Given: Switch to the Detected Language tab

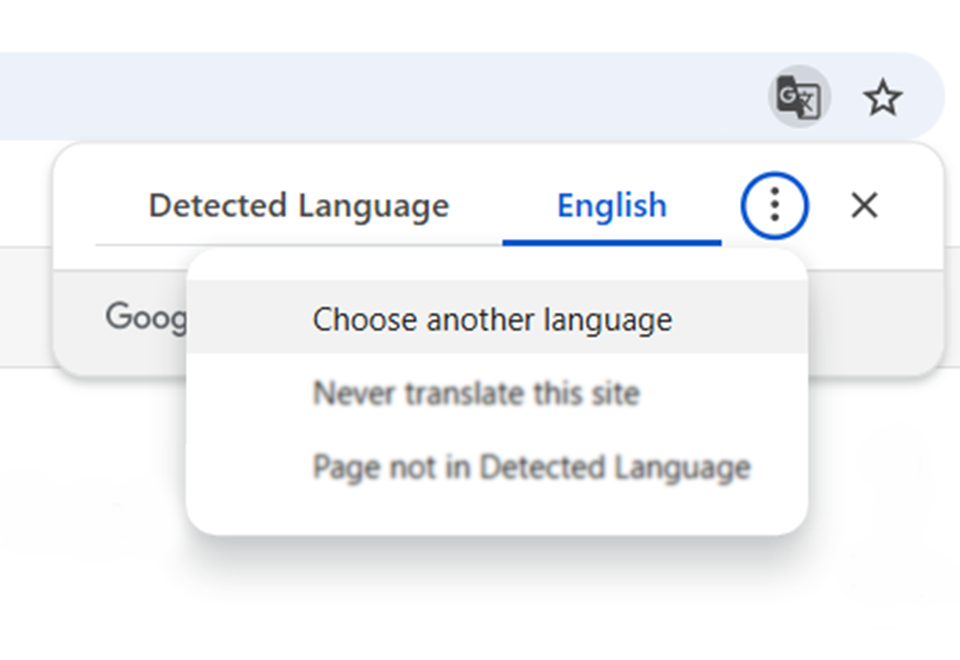Looking at the screenshot, I should (298, 206).
